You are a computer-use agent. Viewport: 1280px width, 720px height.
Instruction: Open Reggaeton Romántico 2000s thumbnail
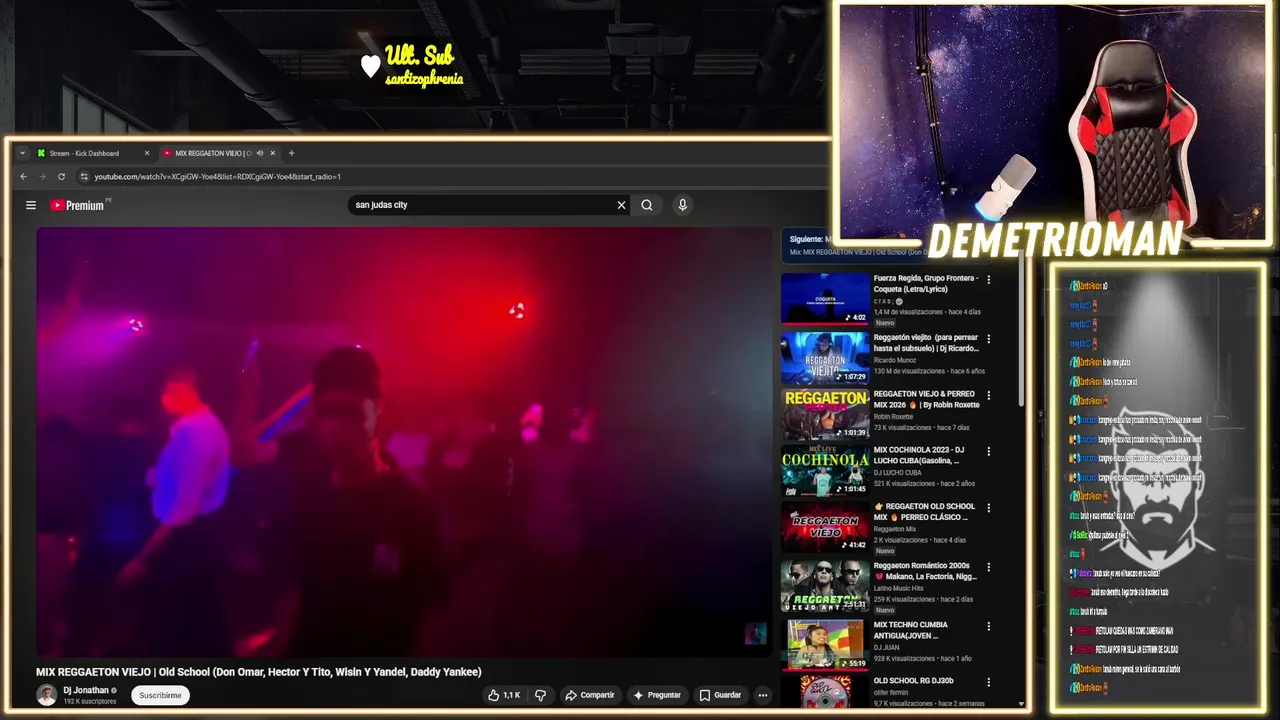pos(825,586)
